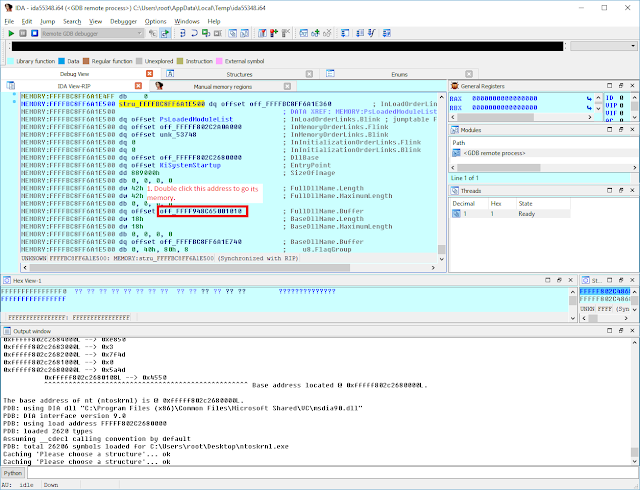Screen dimensions: 640x490
Task: Open the Help menu
Action: coord(214,21)
